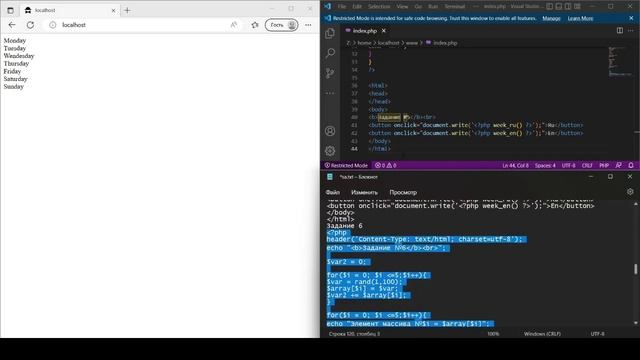Open the Search panel in VS Code
Screen dimensions: 640x360
click(x=330, y=53)
